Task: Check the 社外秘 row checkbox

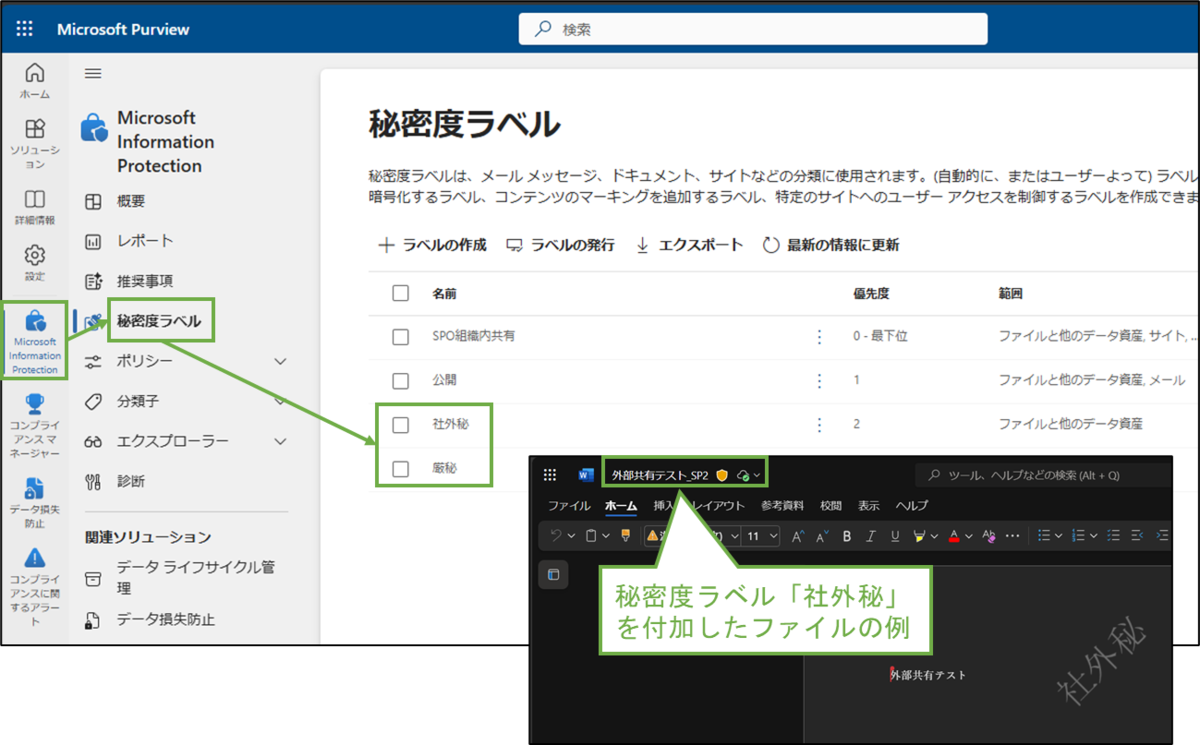Action: pos(401,425)
